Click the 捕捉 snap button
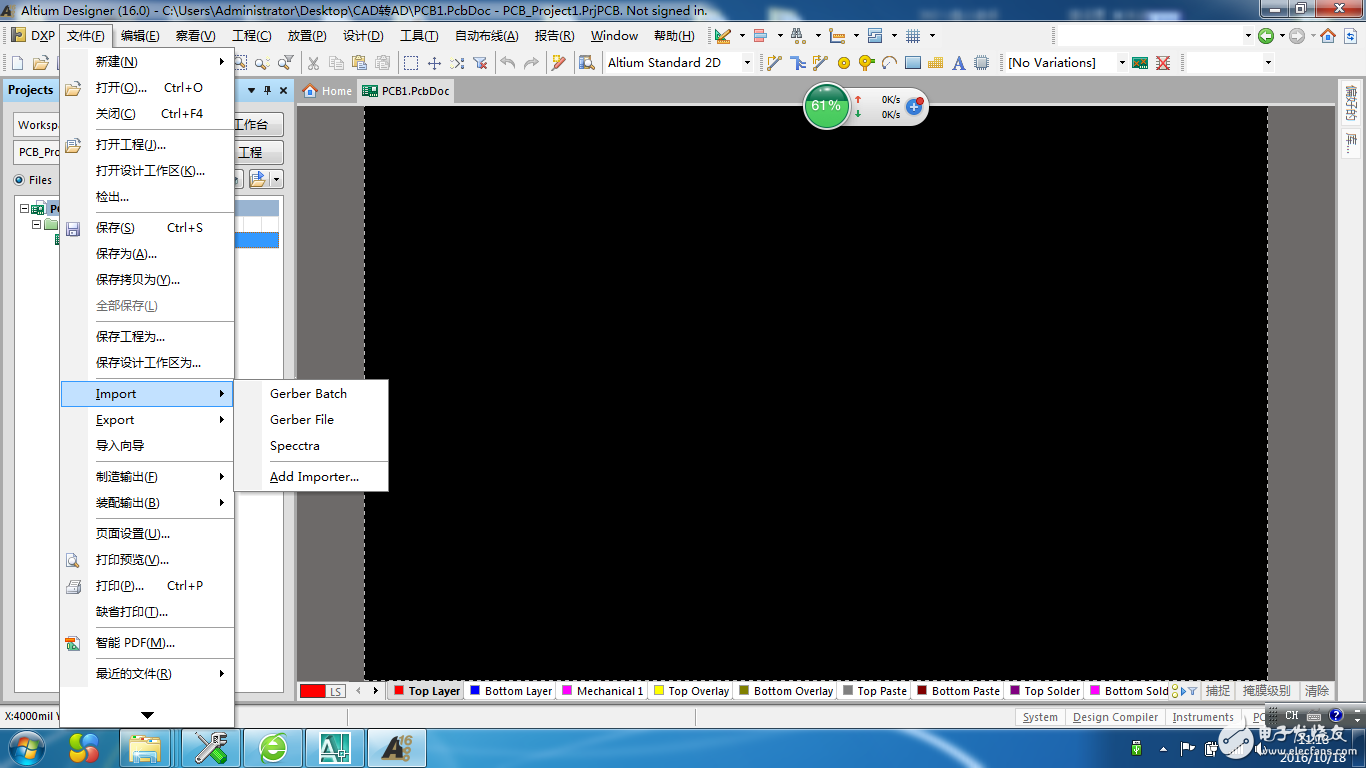The image size is (1366, 768). [1218, 691]
